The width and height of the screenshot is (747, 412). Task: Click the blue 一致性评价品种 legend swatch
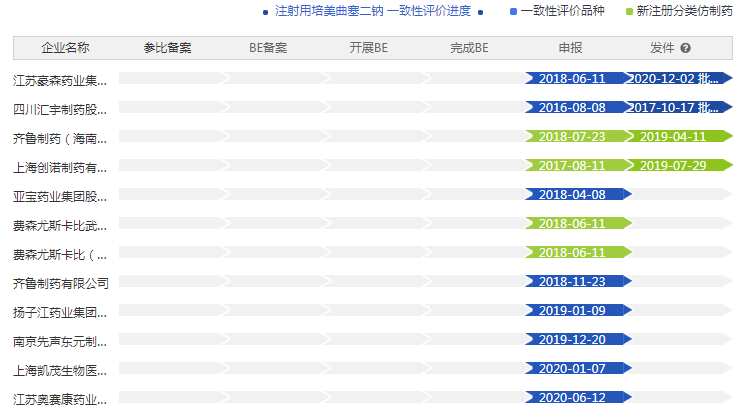click(513, 11)
